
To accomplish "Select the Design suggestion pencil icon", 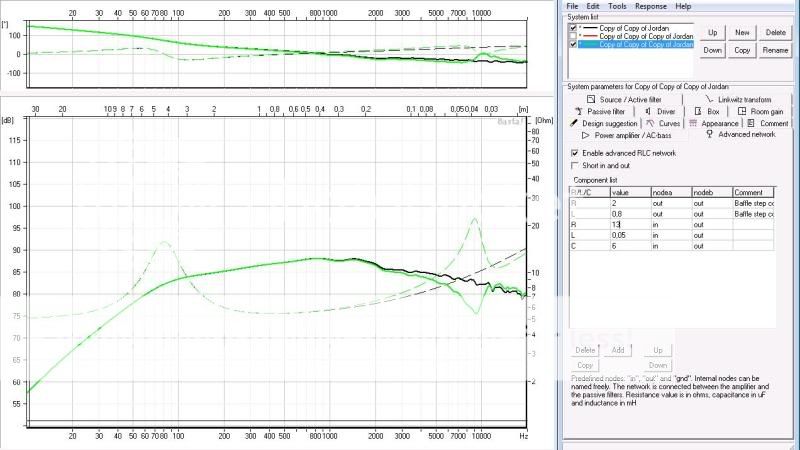I will coord(574,123).
